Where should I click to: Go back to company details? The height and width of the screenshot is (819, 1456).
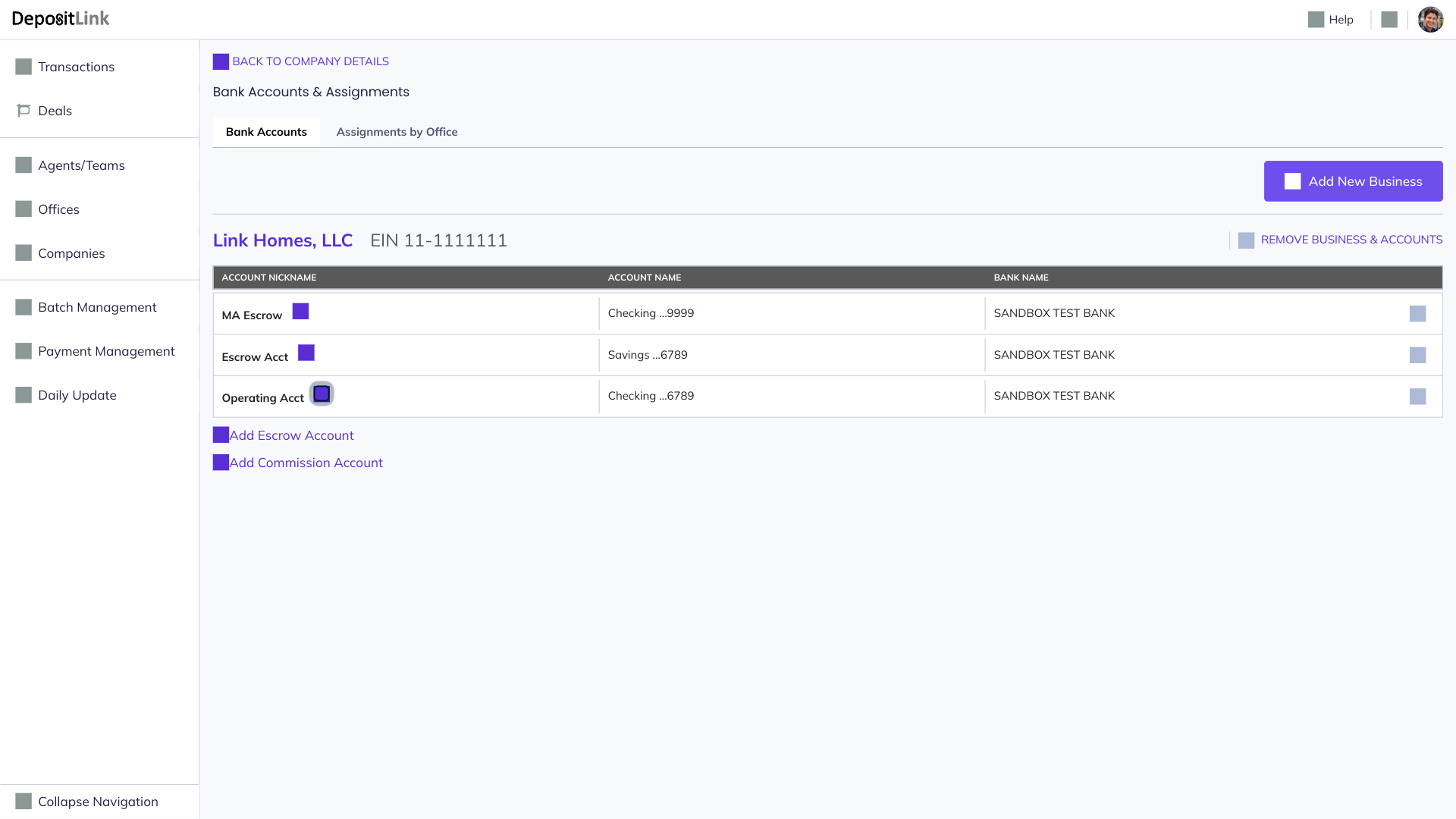pyautogui.click(x=309, y=61)
